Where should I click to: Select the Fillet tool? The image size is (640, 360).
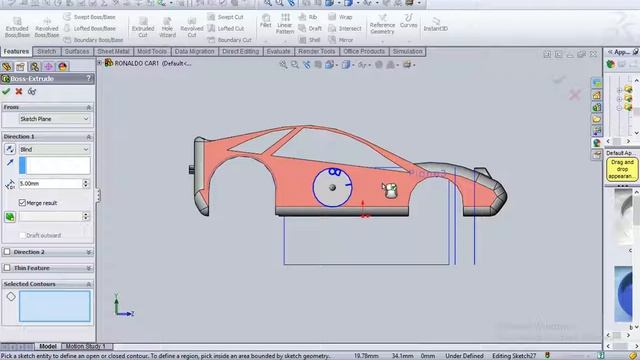pyautogui.click(x=266, y=20)
